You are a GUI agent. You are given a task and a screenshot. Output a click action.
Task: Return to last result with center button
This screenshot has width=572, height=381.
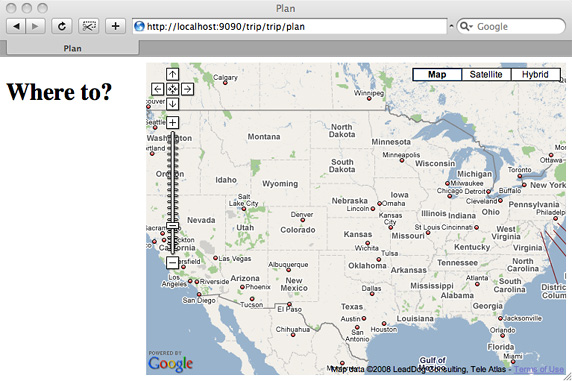click(173, 89)
